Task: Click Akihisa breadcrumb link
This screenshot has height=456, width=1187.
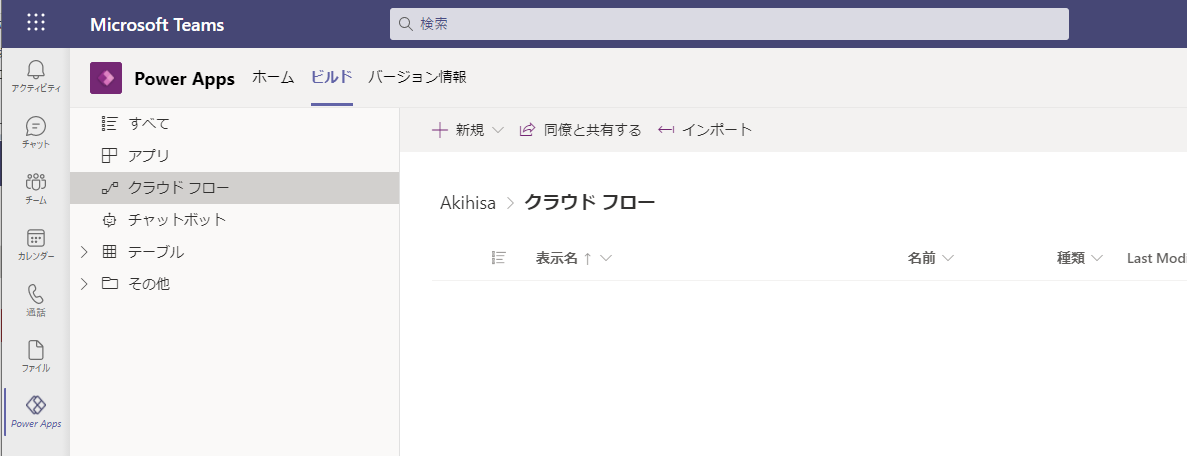Action: tap(468, 202)
